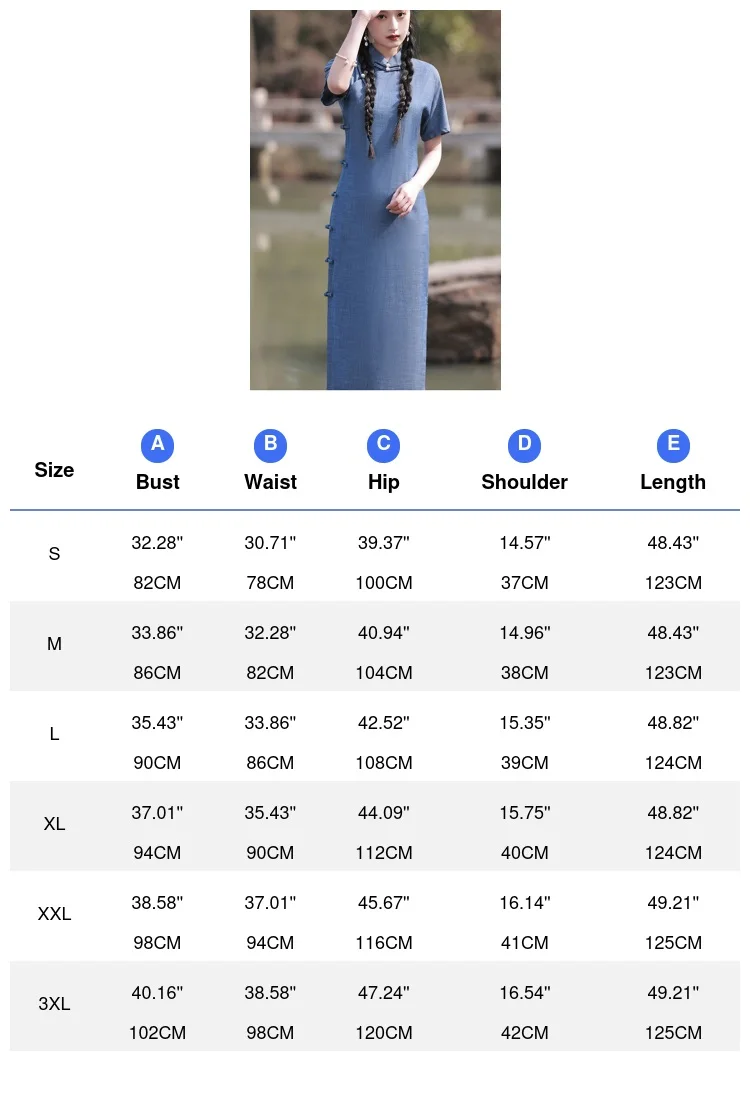Select the L size row label
Image resolution: width=750 pixels, height=1100 pixels.
click(54, 734)
